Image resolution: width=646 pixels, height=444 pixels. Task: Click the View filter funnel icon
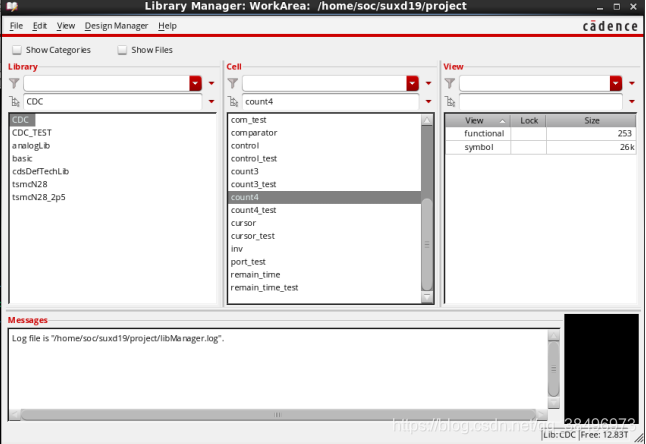coord(450,84)
